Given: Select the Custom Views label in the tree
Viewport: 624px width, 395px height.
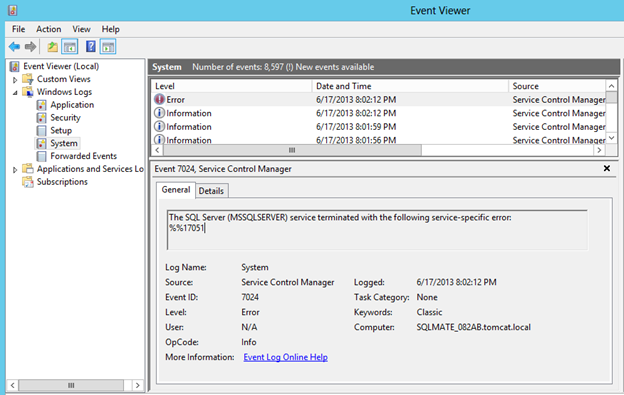Looking at the screenshot, I should pyautogui.click(x=64, y=79).
